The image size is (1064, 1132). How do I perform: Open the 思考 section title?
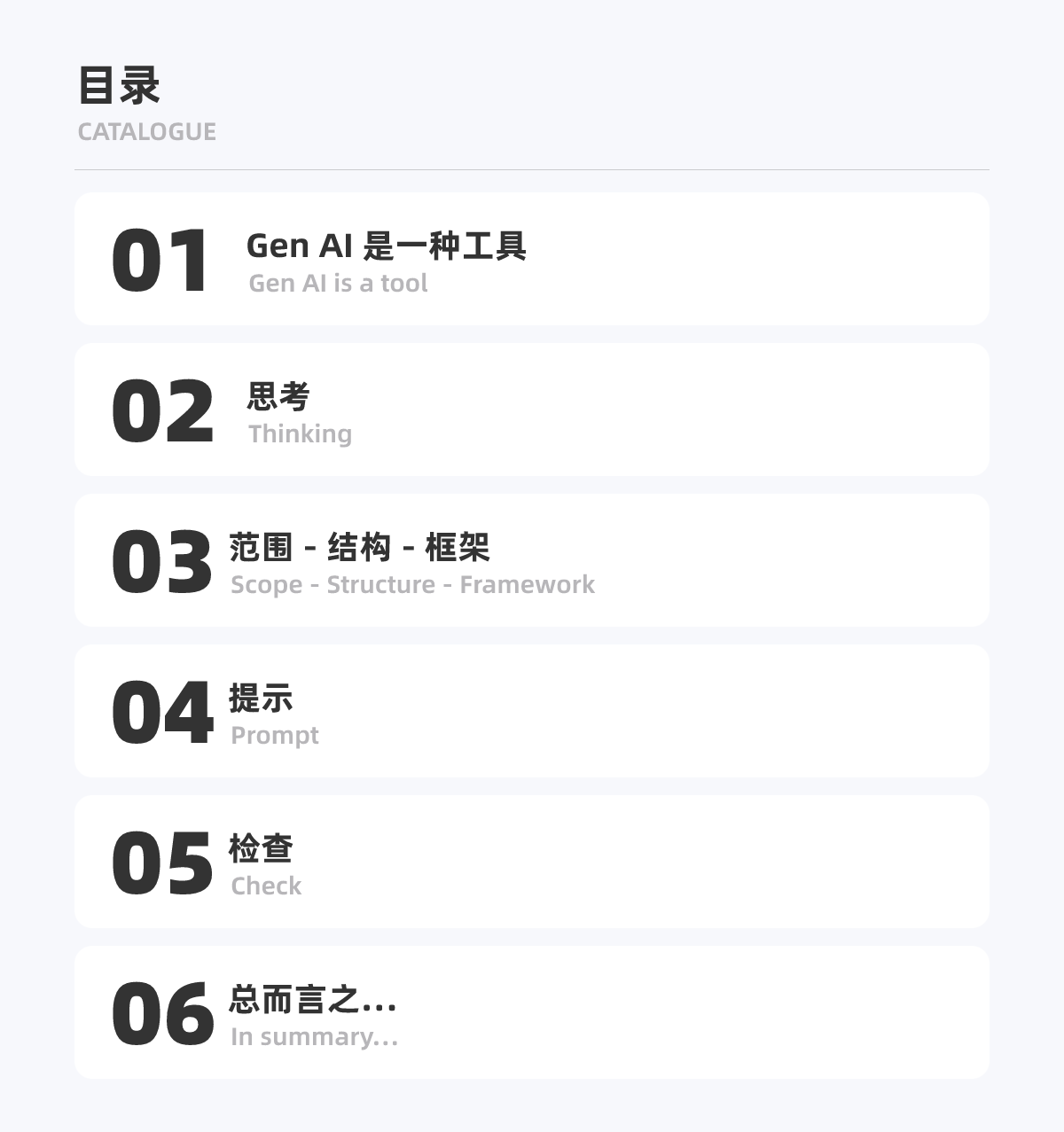pos(278,396)
